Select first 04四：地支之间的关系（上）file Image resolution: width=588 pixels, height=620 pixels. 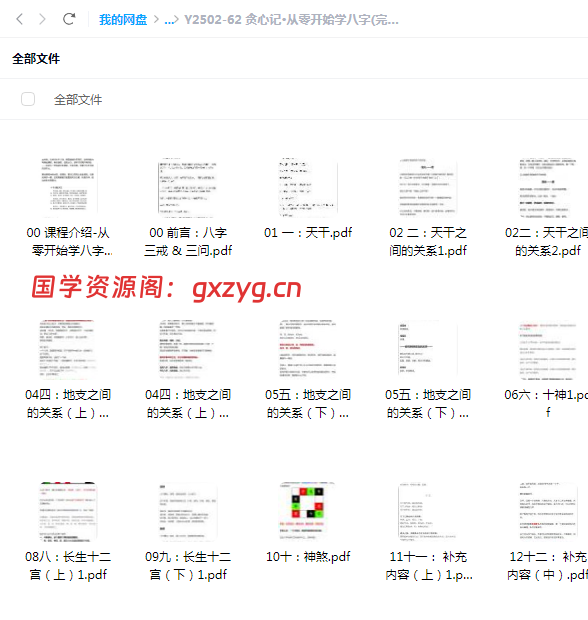pos(68,349)
